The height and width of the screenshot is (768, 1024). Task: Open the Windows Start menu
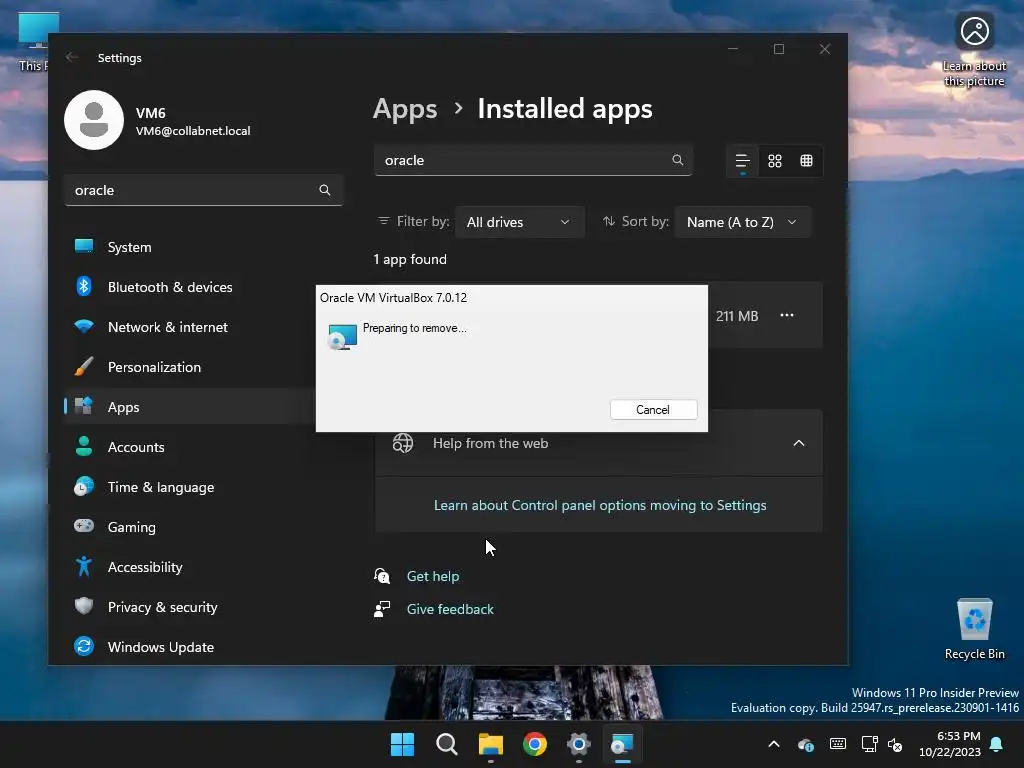(402, 744)
